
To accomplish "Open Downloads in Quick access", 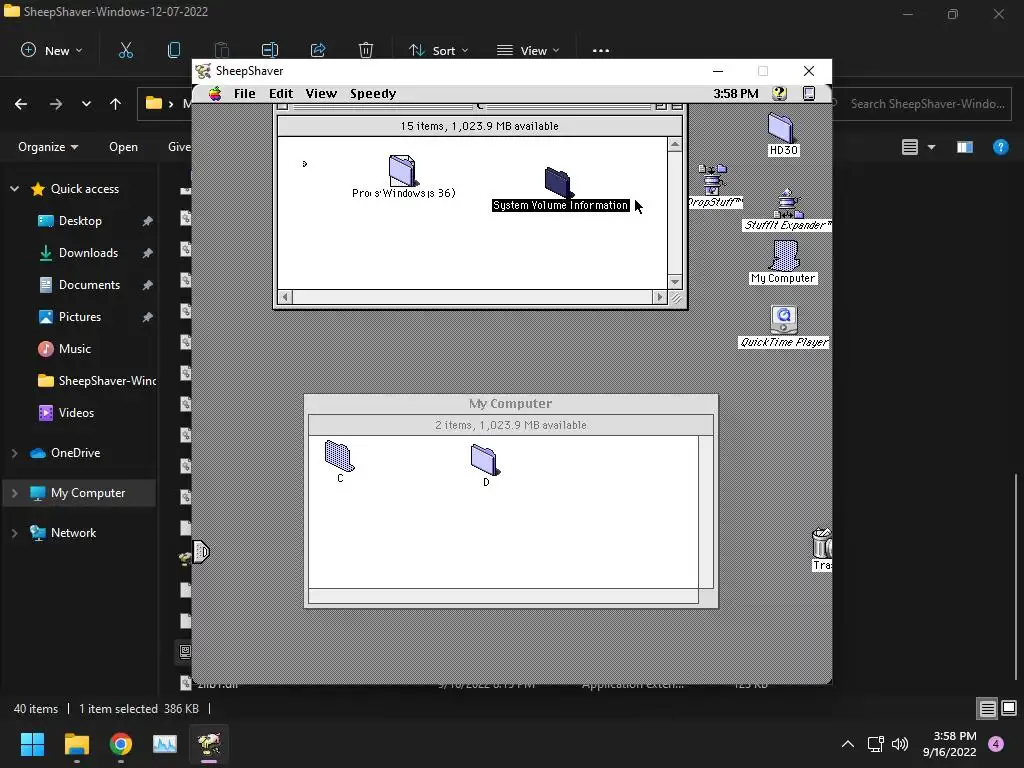I will point(88,253).
